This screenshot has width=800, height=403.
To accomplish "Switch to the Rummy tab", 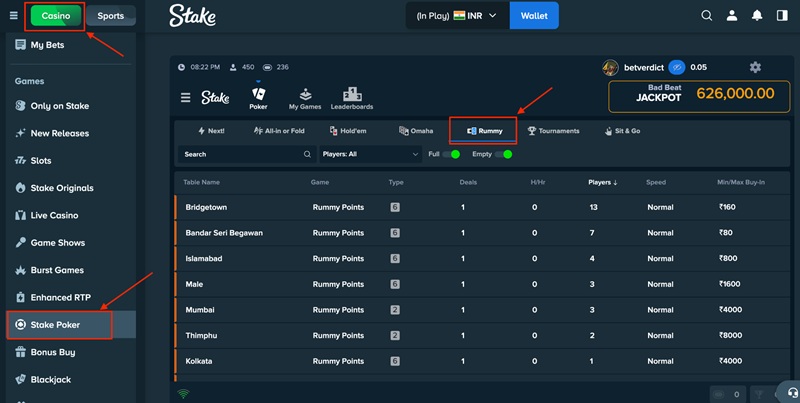I will 484,131.
